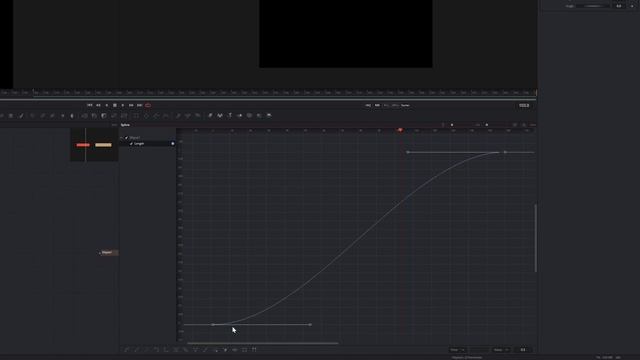This screenshot has height=360, width=640.
Task: Toggle the APrx auto proxy option
Action: pyautogui.click(x=395, y=105)
